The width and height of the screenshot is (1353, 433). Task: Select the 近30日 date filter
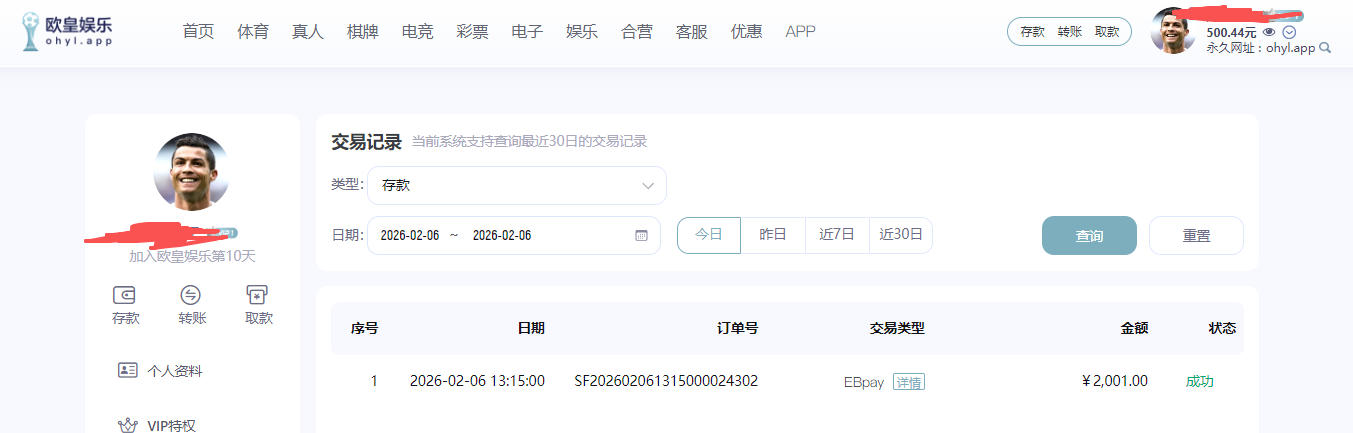(900, 235)
